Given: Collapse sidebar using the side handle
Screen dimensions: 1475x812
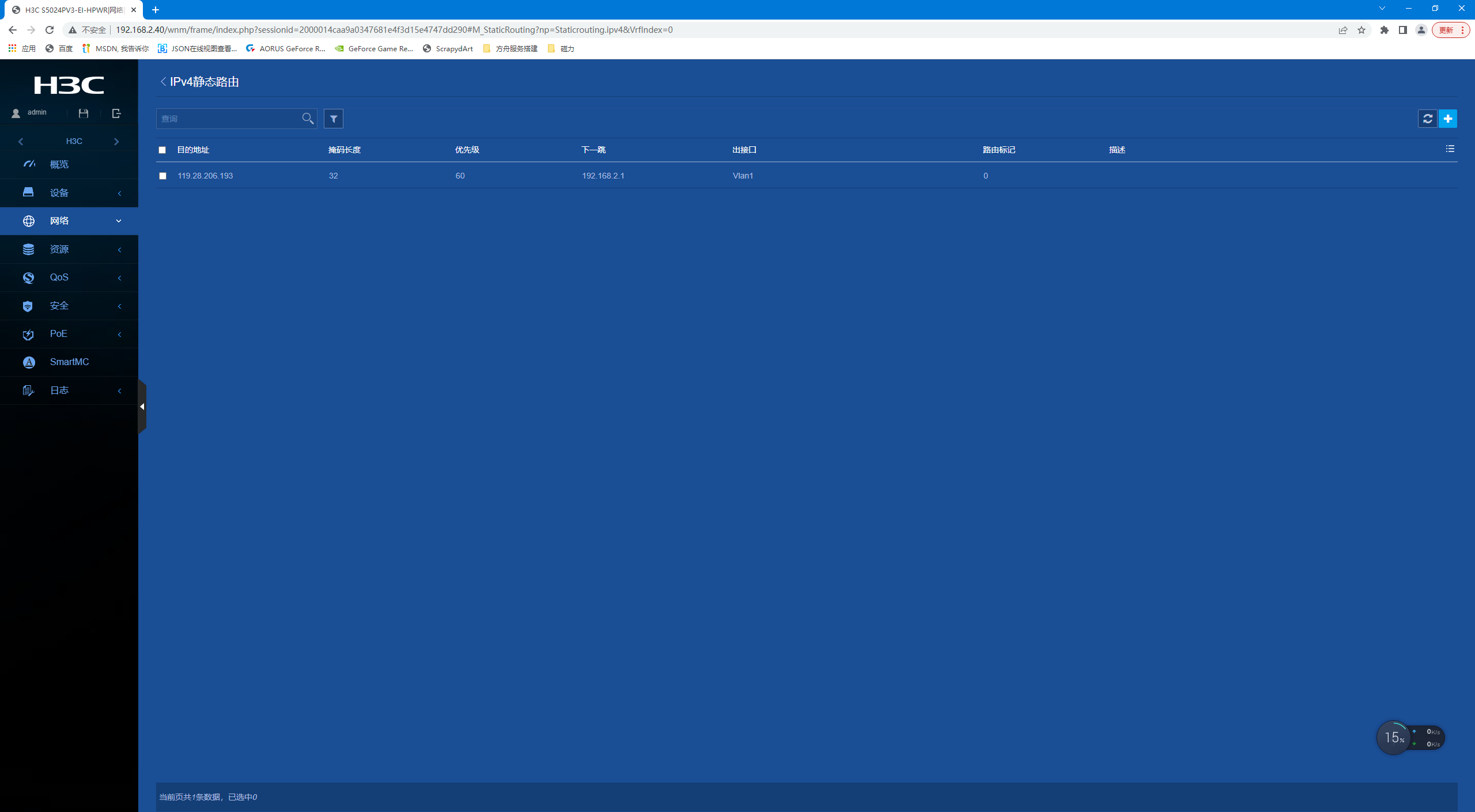Looking at the screenshot, I should (142, 407).
